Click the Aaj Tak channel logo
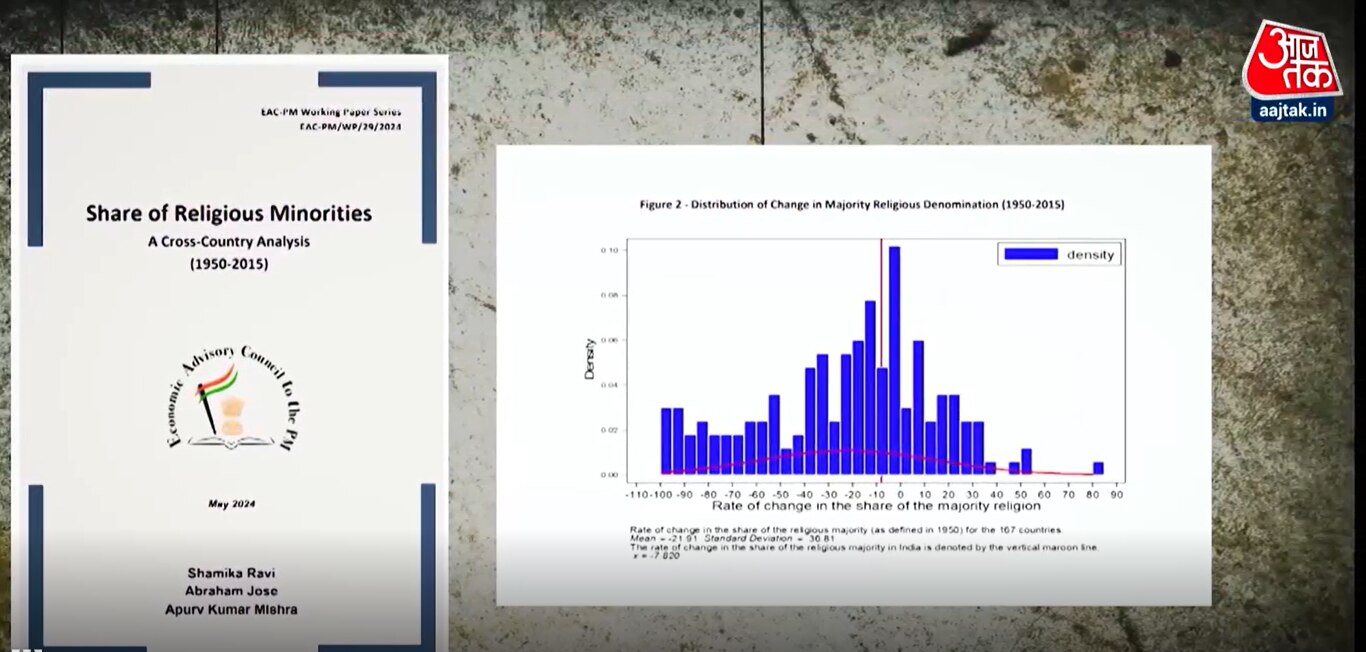 point(1291,60)
